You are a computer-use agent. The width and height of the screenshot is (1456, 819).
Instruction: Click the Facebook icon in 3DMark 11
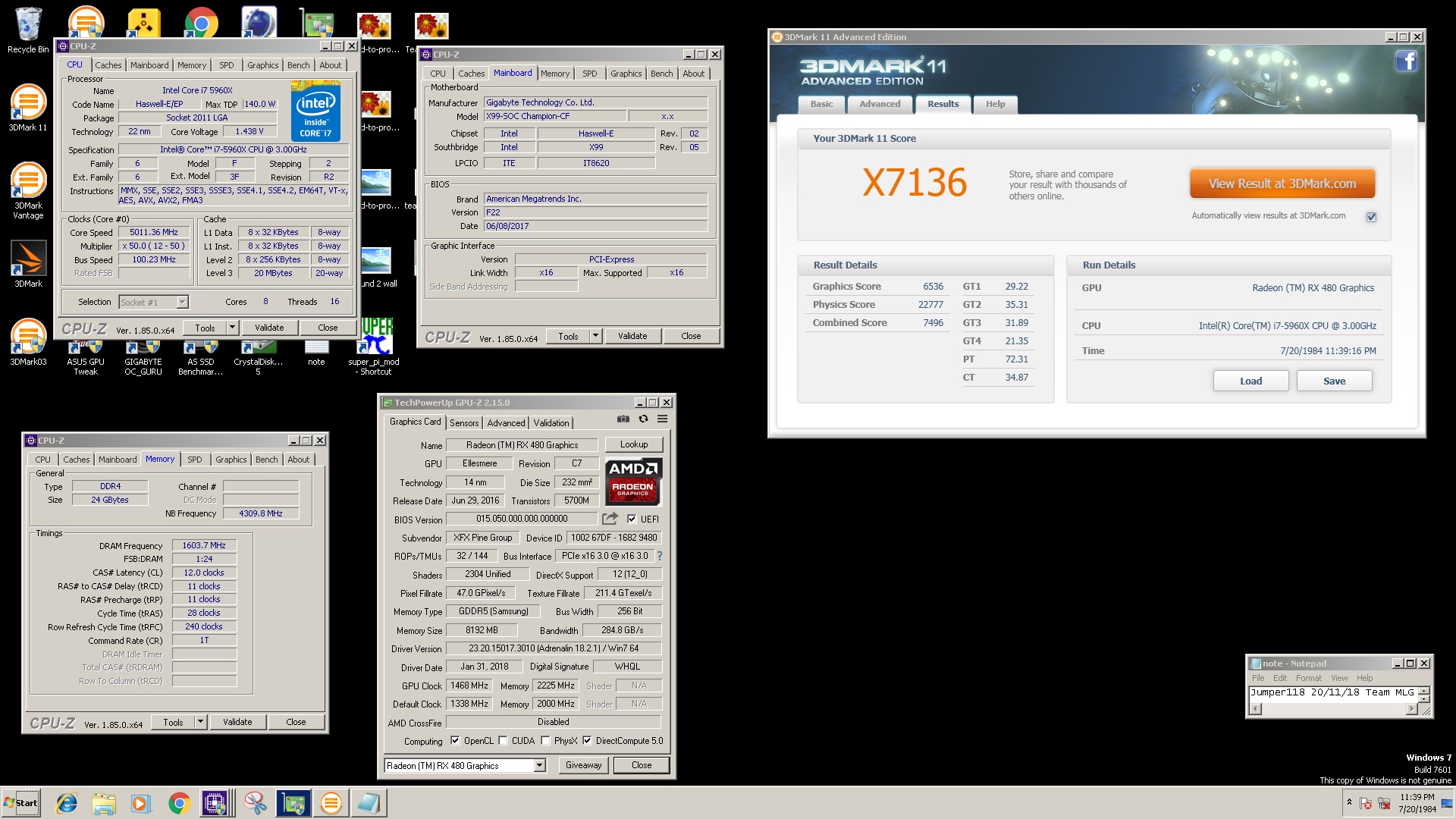(x=1406, y=61)
